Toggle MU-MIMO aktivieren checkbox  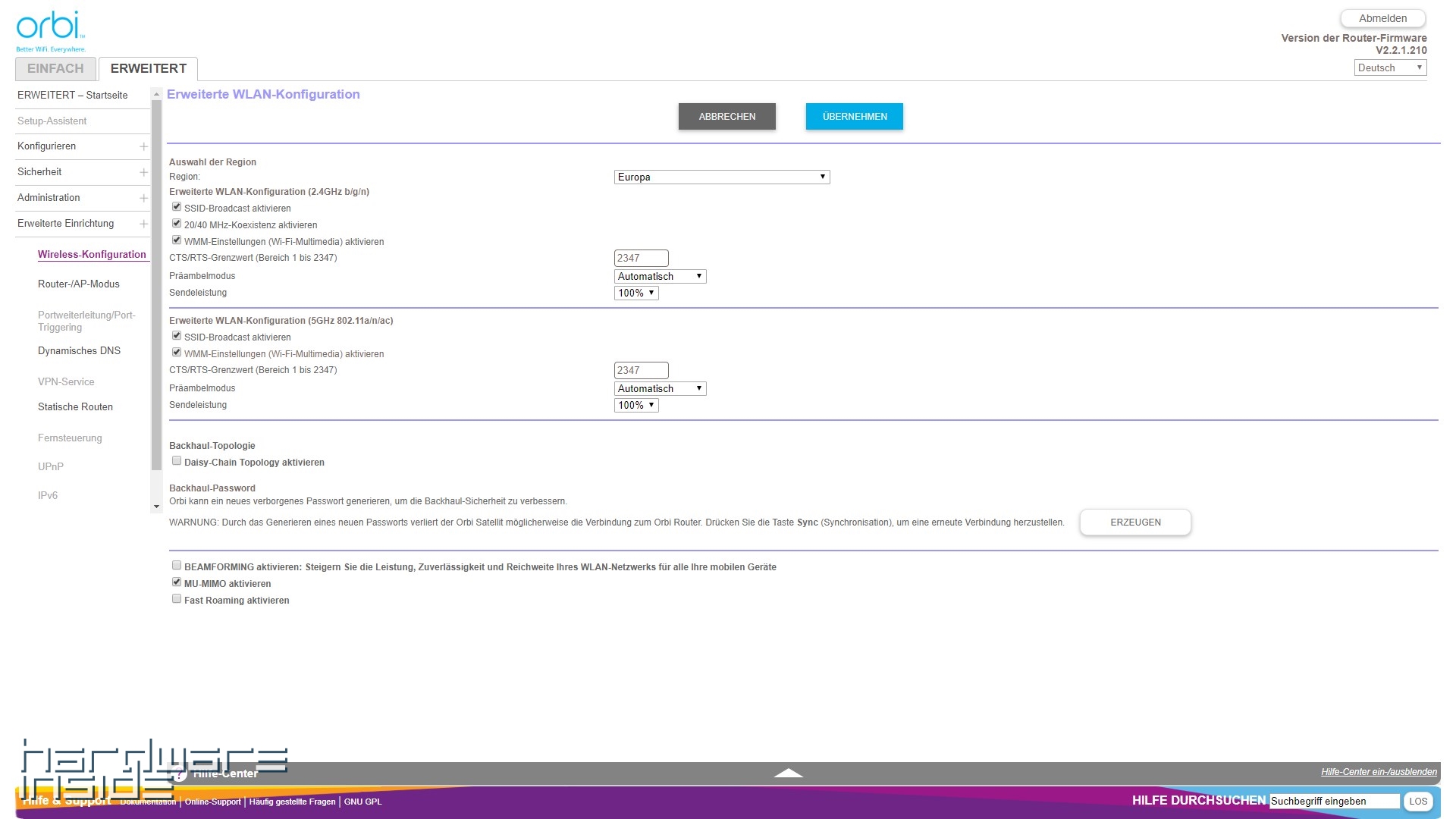point(177,582)
